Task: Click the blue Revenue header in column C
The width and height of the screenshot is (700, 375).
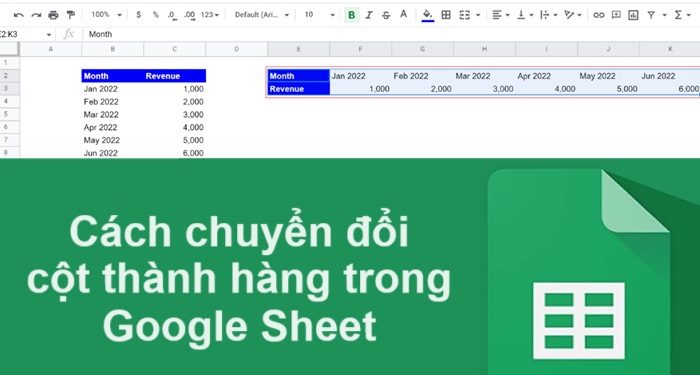Action: [175, 76]
